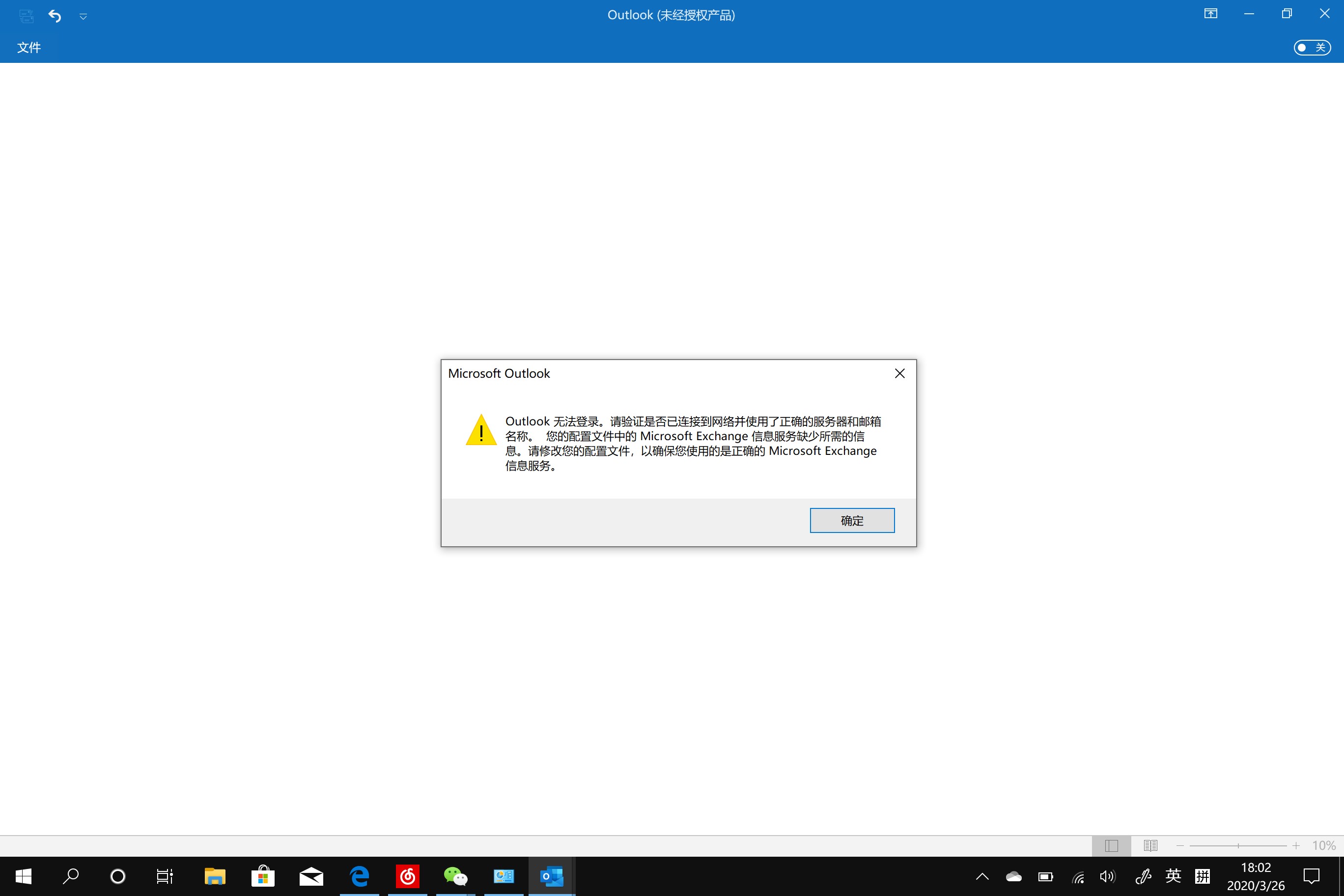Screen dimensions: 1344x896
Task: Click the OneDrive cloud tray icon
Action: pos(1014,876)
